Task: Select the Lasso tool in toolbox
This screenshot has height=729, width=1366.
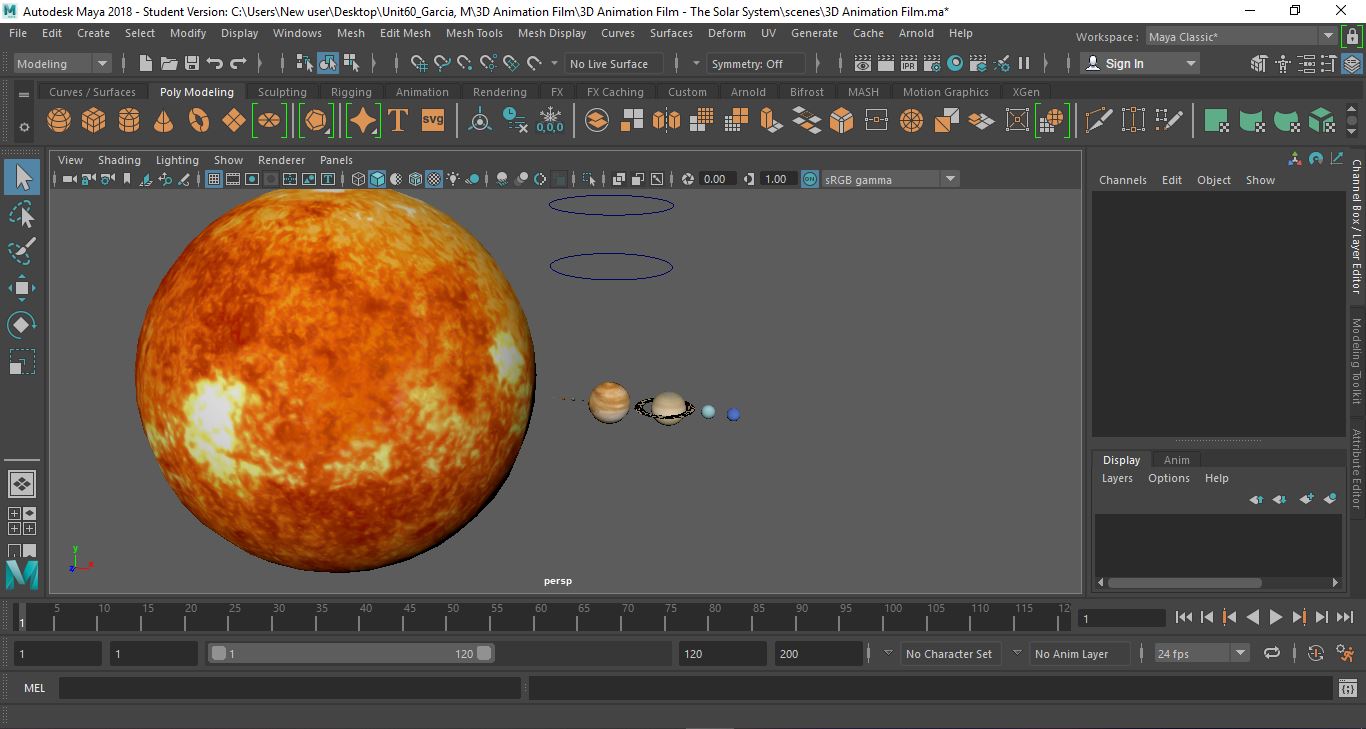Action: (x=22, y=215)
